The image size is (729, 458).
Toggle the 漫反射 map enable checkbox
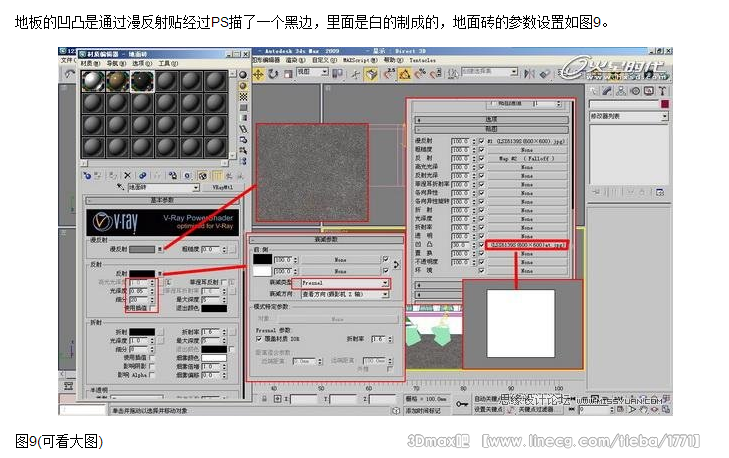(482, 141)
